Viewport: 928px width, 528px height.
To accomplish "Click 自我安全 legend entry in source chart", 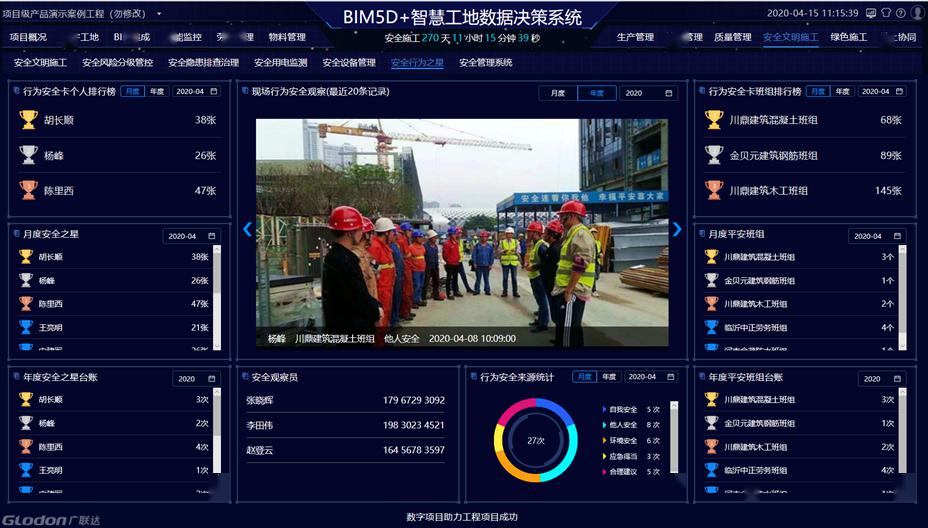I will (631, 409).
